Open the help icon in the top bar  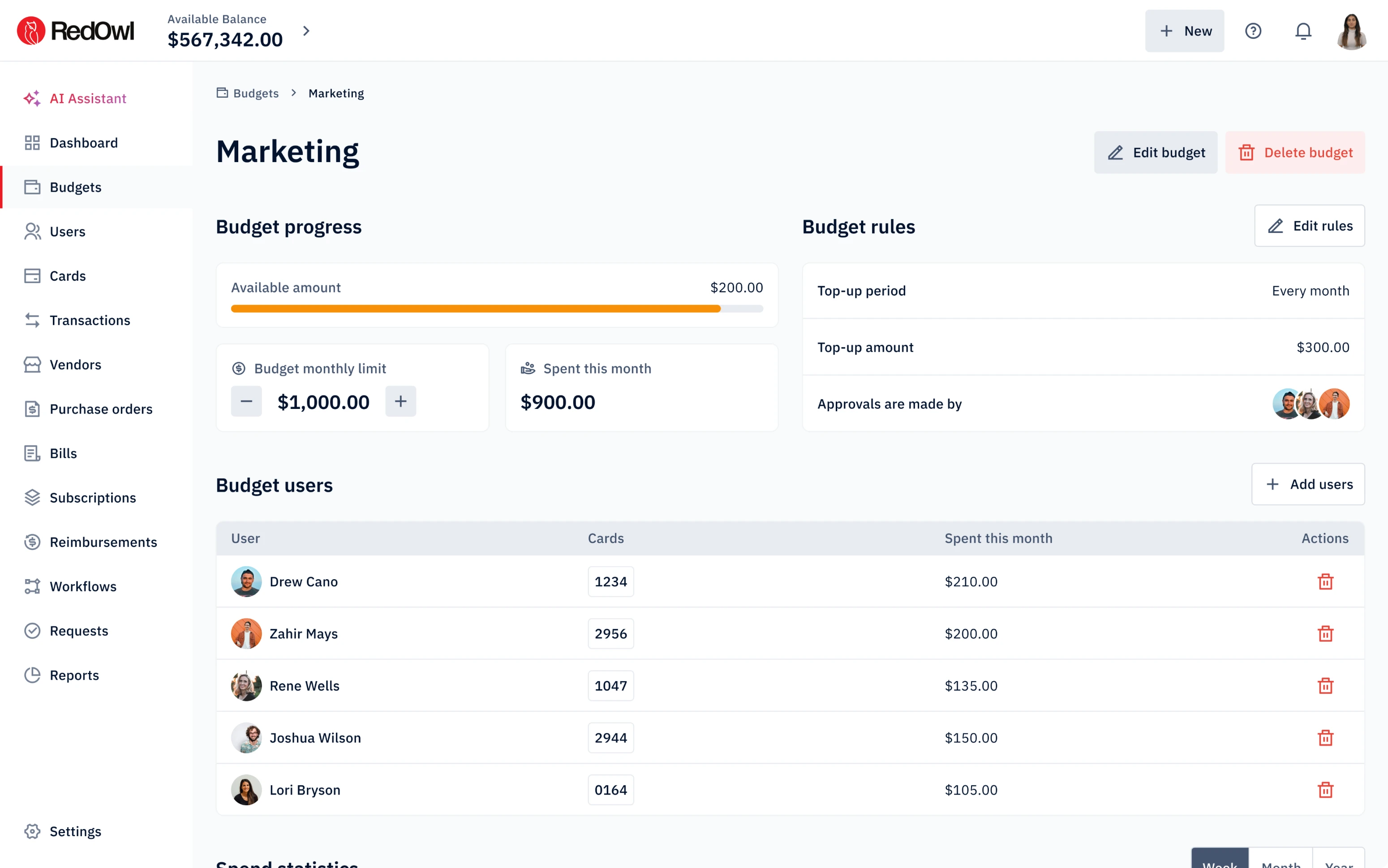click(1254, 31)
